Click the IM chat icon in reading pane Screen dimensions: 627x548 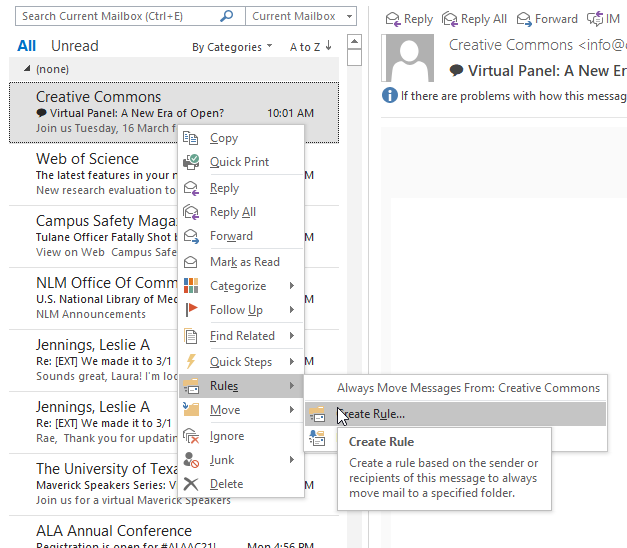pos(595,19)
